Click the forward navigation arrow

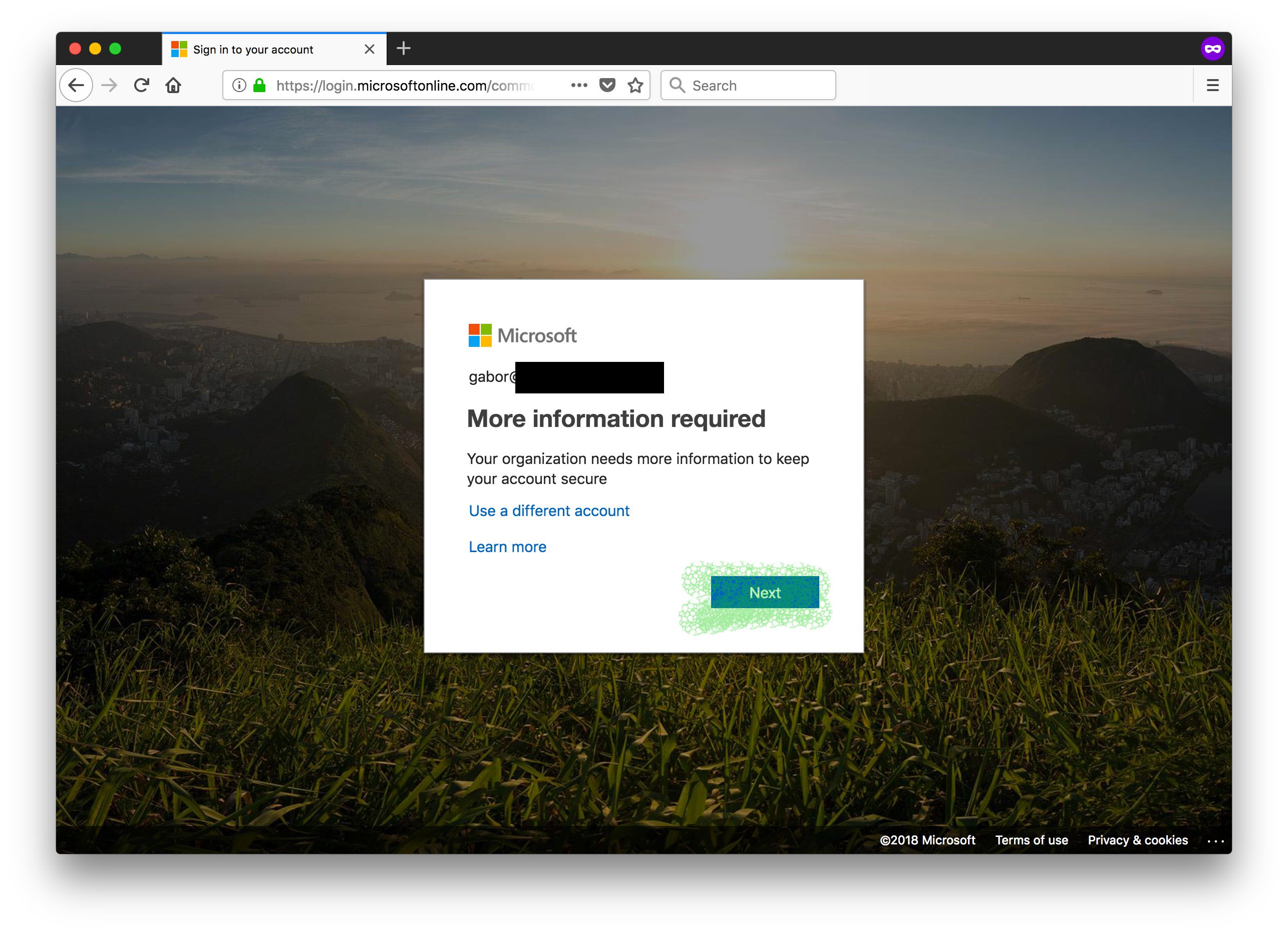(x=109, y=85)
